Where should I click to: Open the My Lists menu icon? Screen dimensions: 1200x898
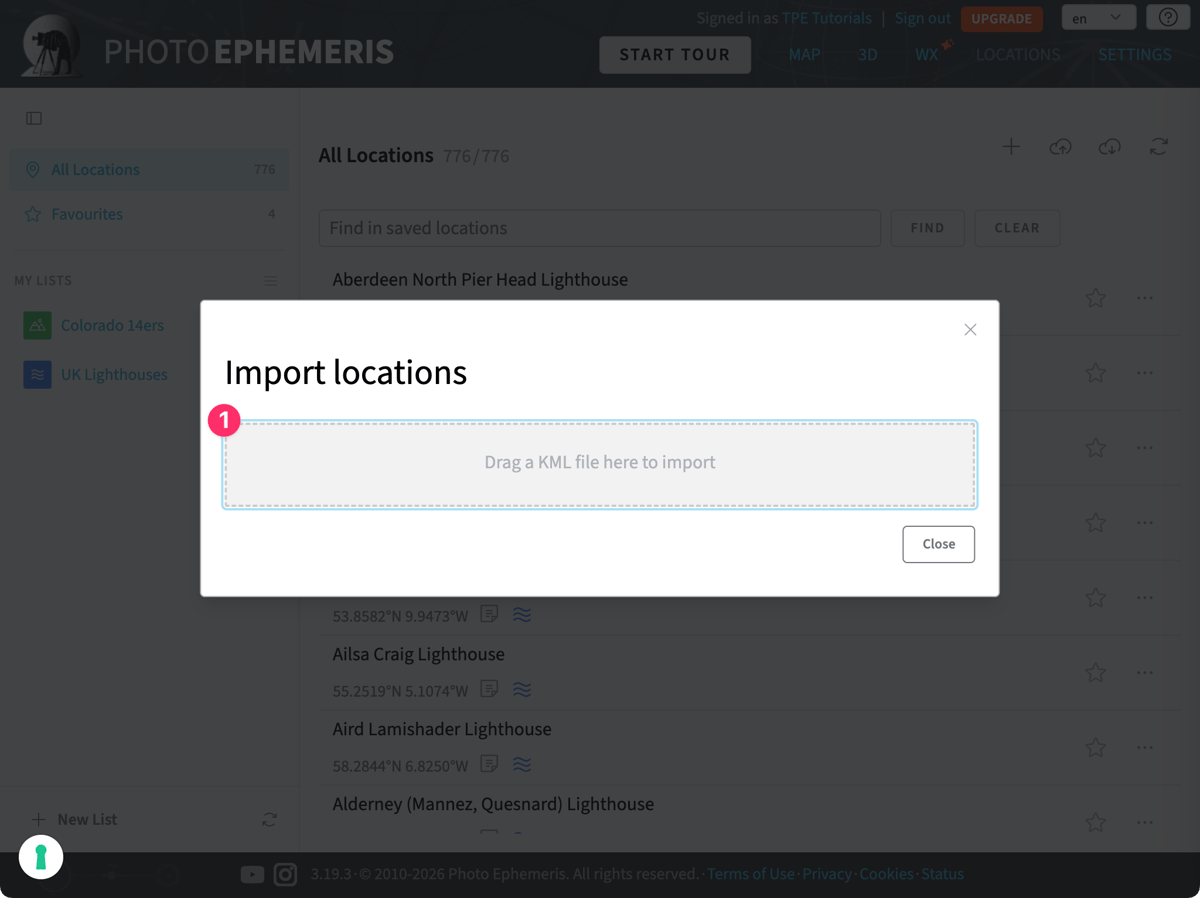tap(270, 281)
